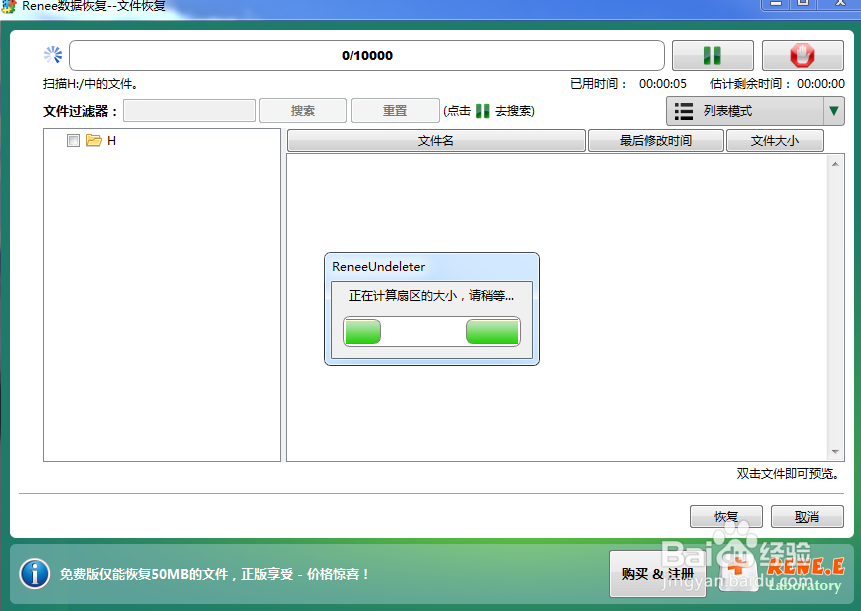Click the 估计剩余时间 00:00:00 value
Viewport: 861px width, 611px height.
point(821,84)
